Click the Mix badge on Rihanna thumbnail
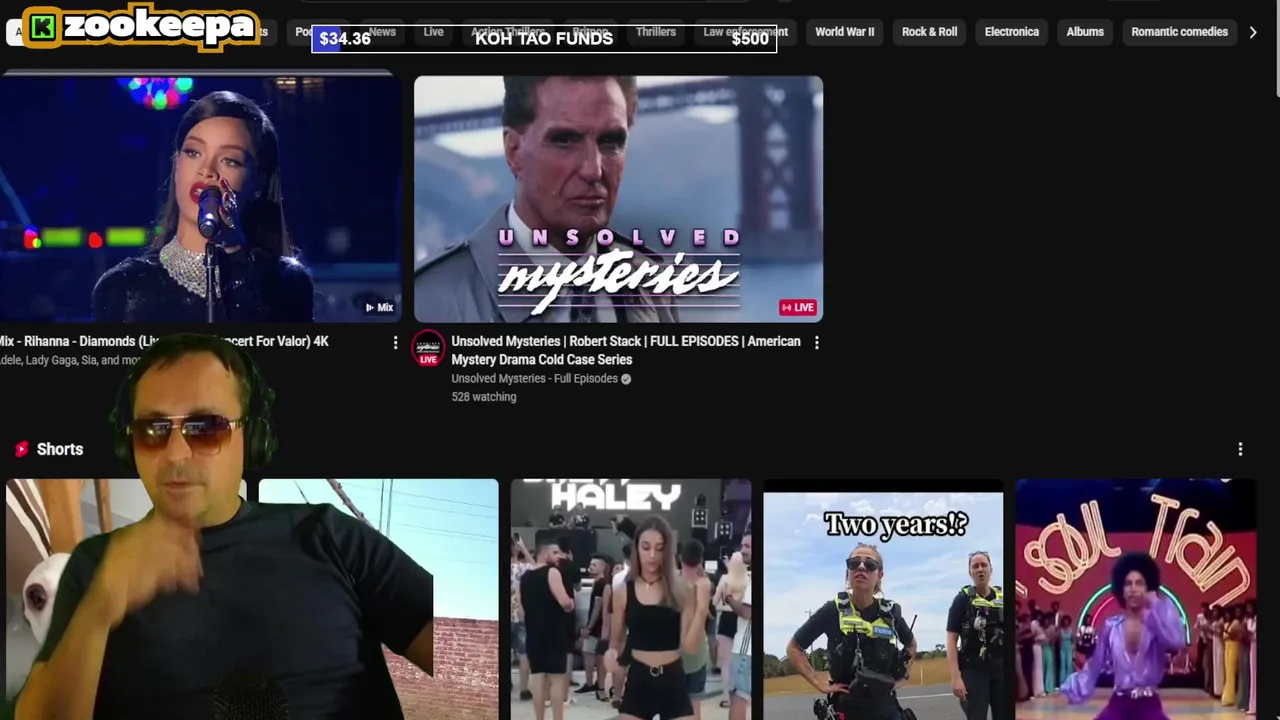The height and width of the screenshot is (720, 1280). (379, 307)
